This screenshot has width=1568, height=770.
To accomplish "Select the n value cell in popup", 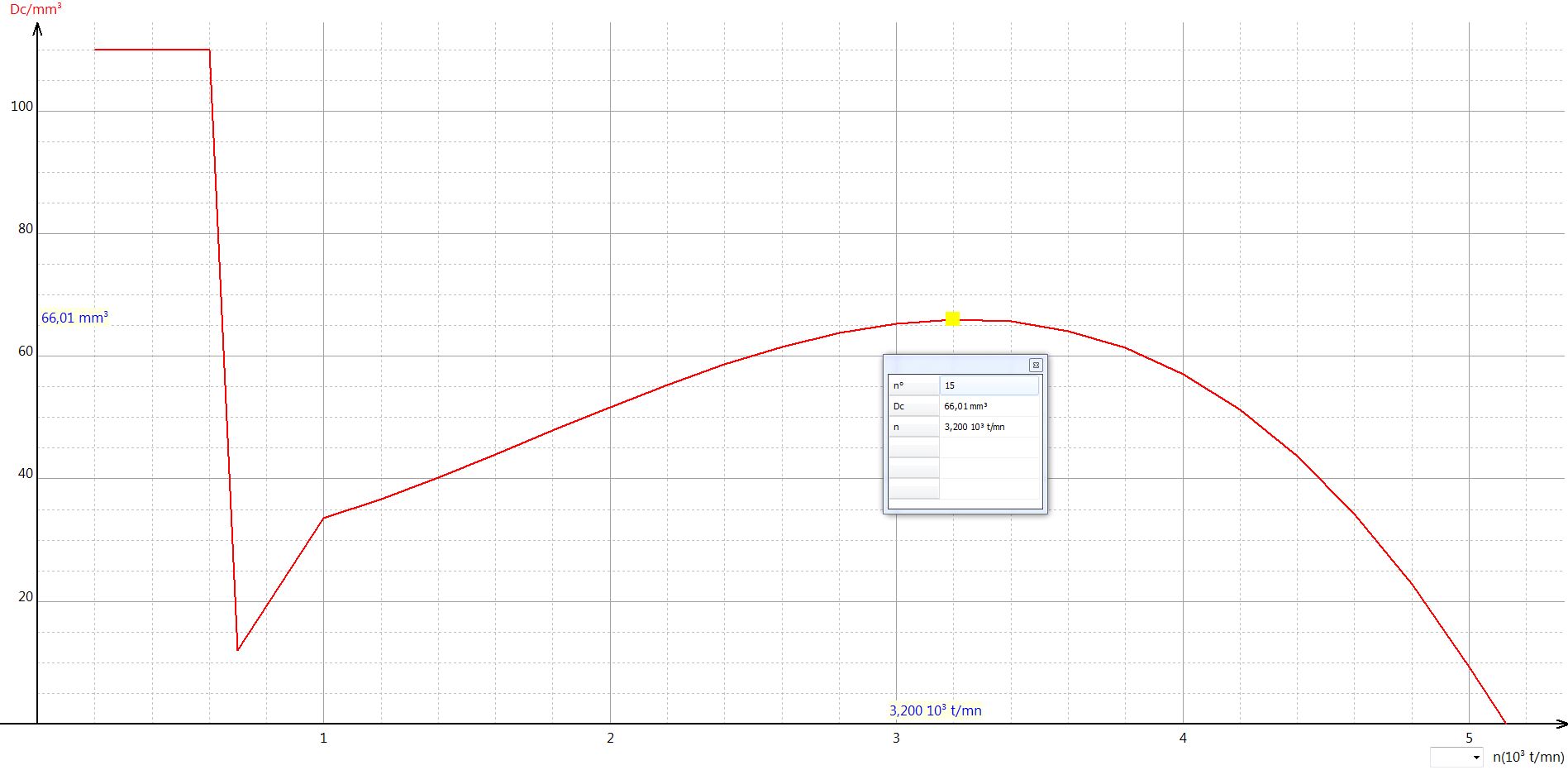I will 989,427.
